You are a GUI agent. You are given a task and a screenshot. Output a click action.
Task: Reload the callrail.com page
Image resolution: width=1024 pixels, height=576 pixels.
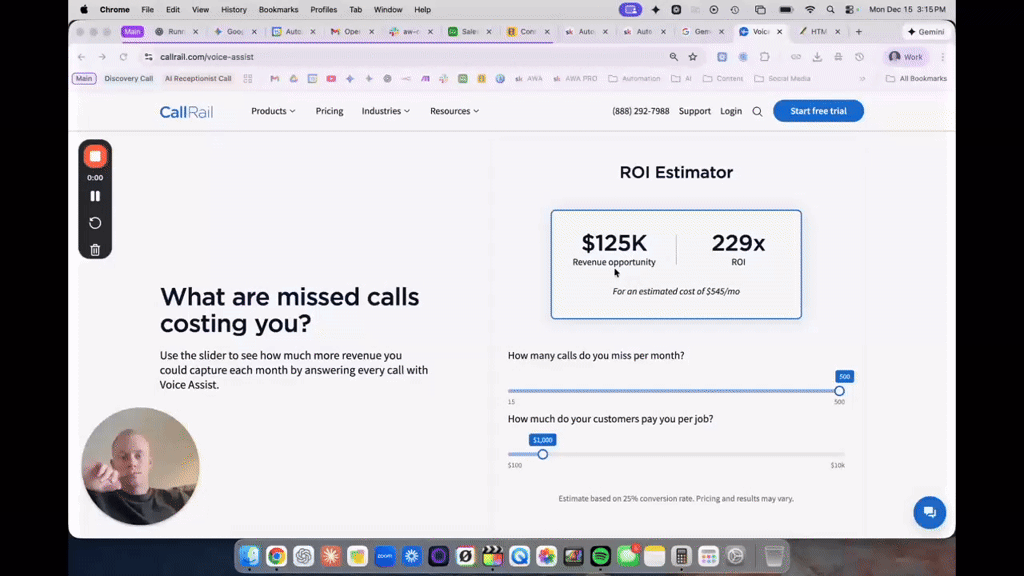123,57
